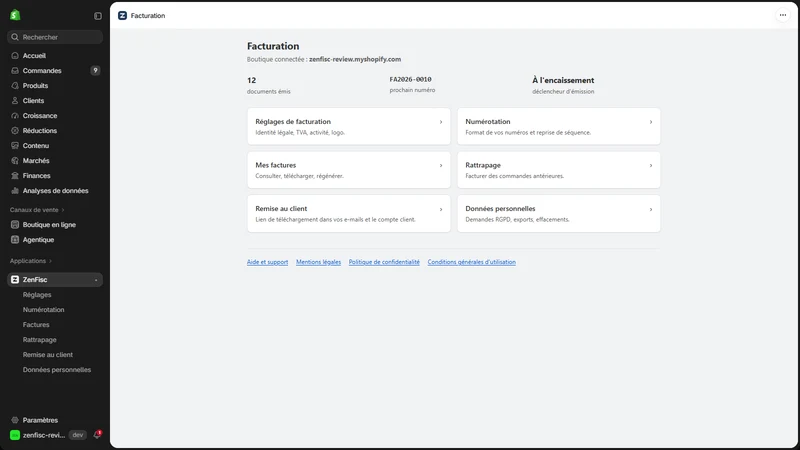Click the Marchés globe icon

[15, 161]
